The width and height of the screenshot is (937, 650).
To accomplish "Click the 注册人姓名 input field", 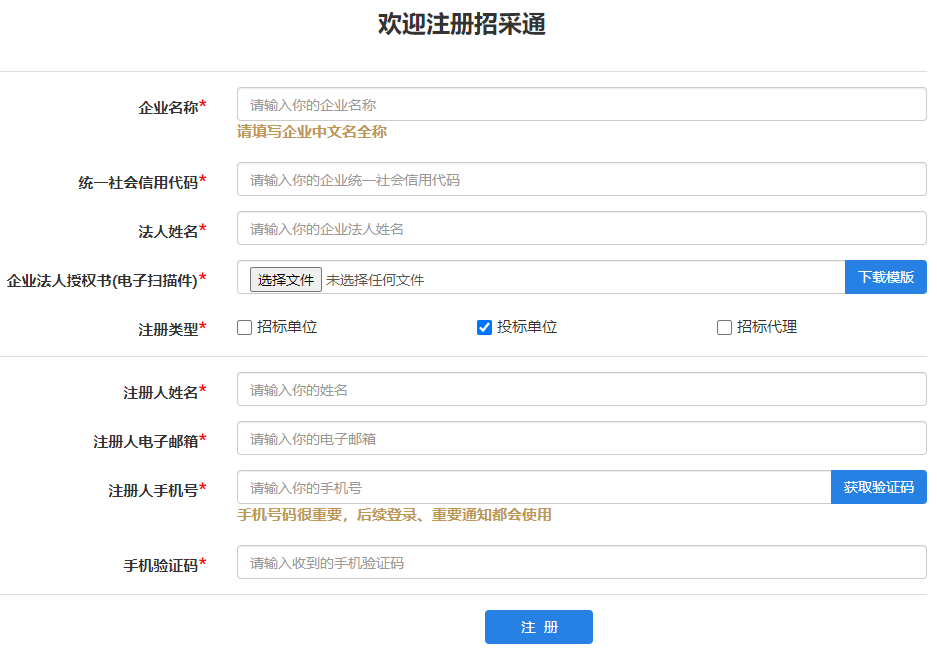I will coord(580,390).
